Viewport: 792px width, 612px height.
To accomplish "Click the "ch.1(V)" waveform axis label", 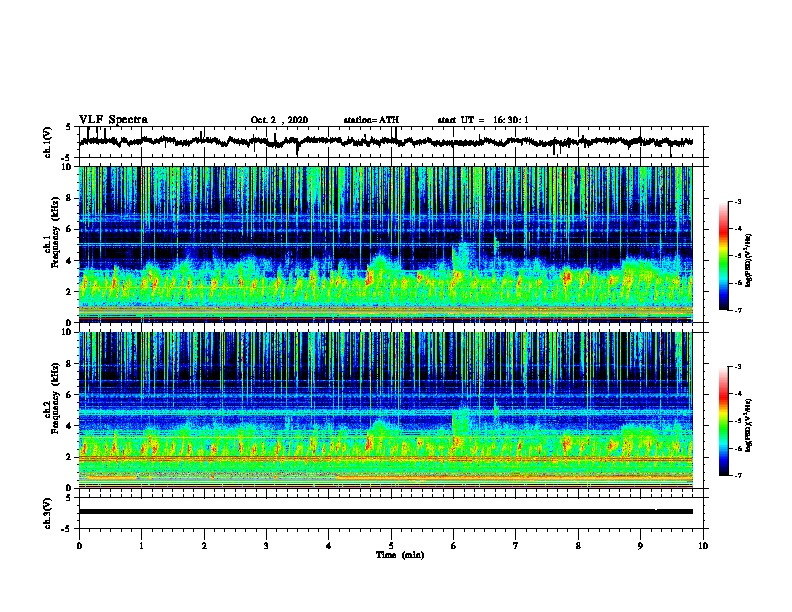I will 48,142.
